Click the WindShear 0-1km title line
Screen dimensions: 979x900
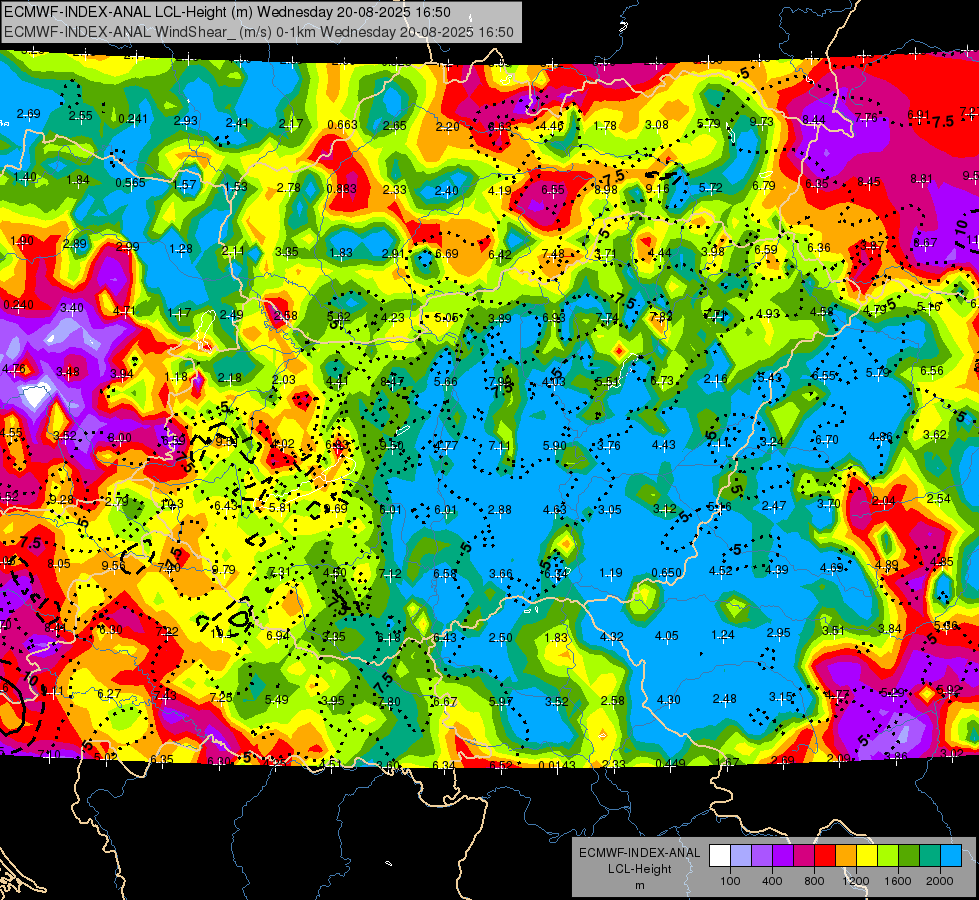(x=258, y=32)
